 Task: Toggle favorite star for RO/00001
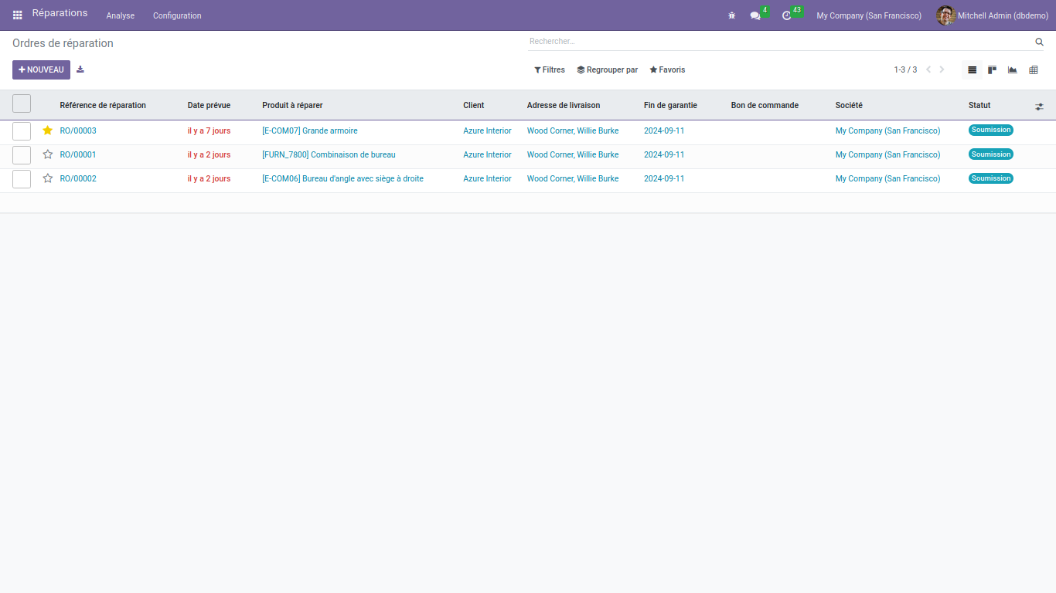(48, 155)
